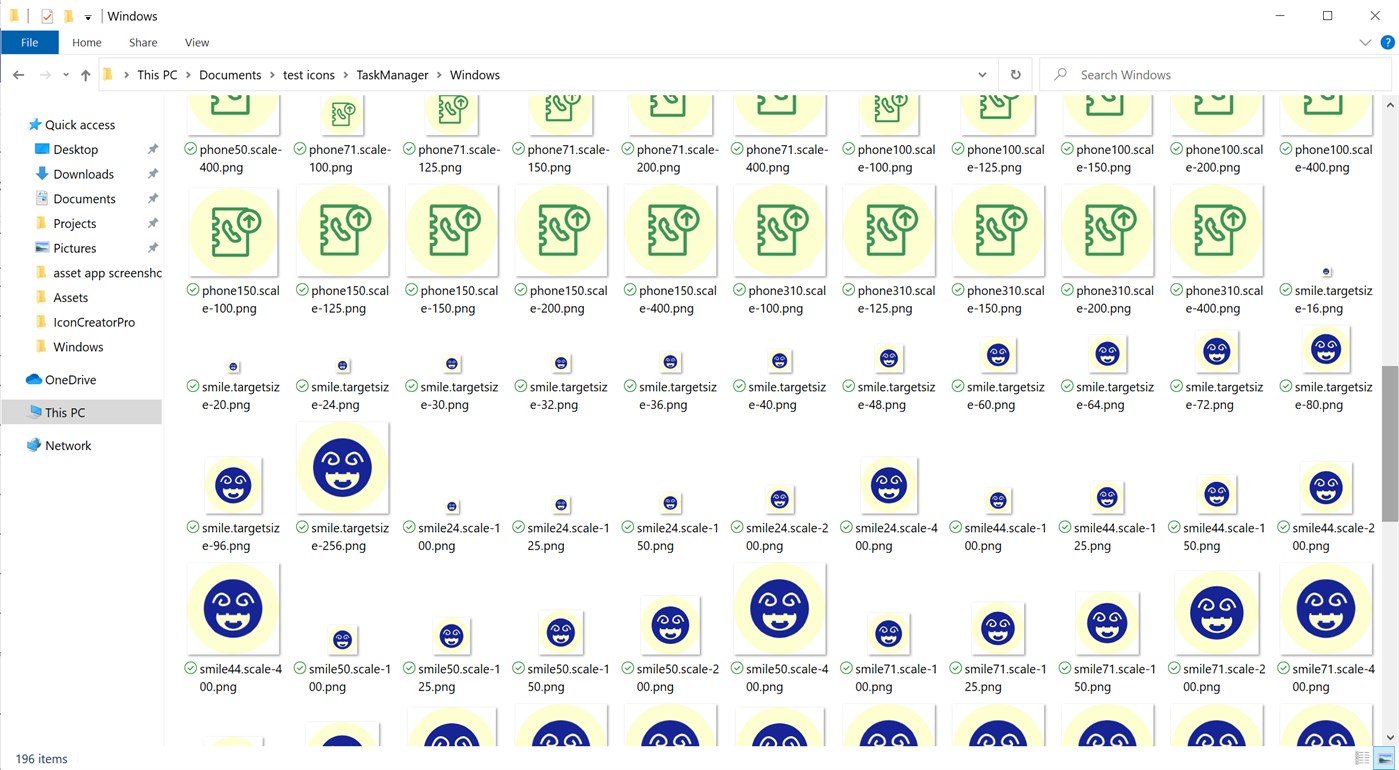Click the Back navigation arrow

pos(18,75)
